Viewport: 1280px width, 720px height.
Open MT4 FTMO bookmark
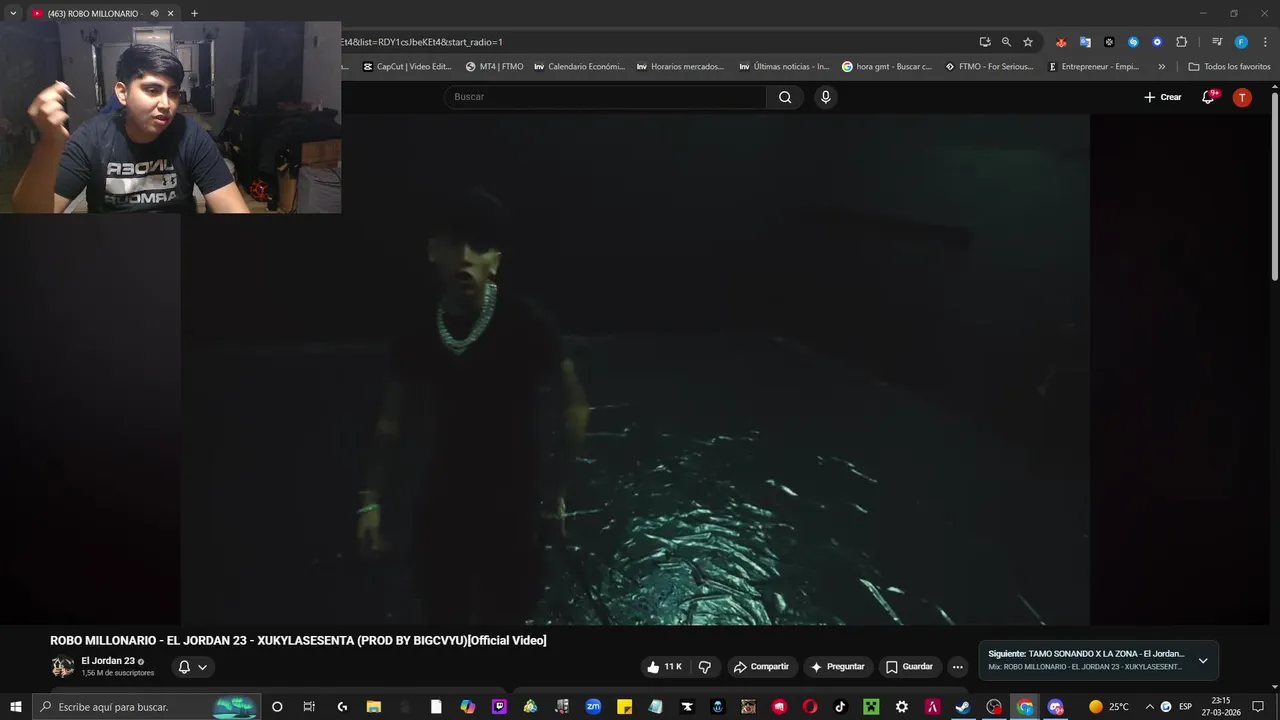(495, 67)
